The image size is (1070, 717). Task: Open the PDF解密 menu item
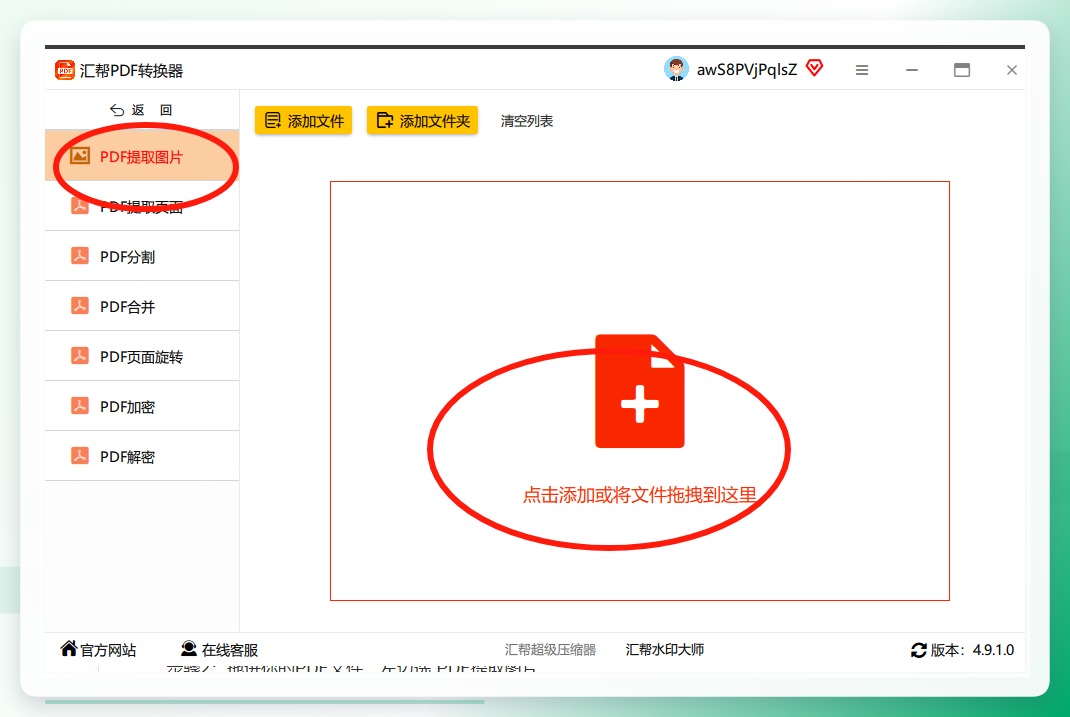142,456
